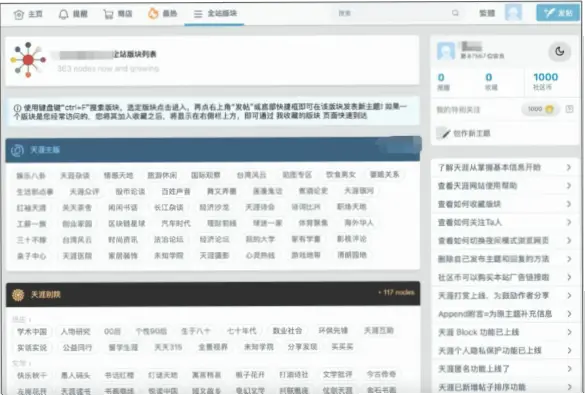This screenshot has height=396, width=585.
Task: Open the 汽车时代 board
Action: tap(176, 224)
